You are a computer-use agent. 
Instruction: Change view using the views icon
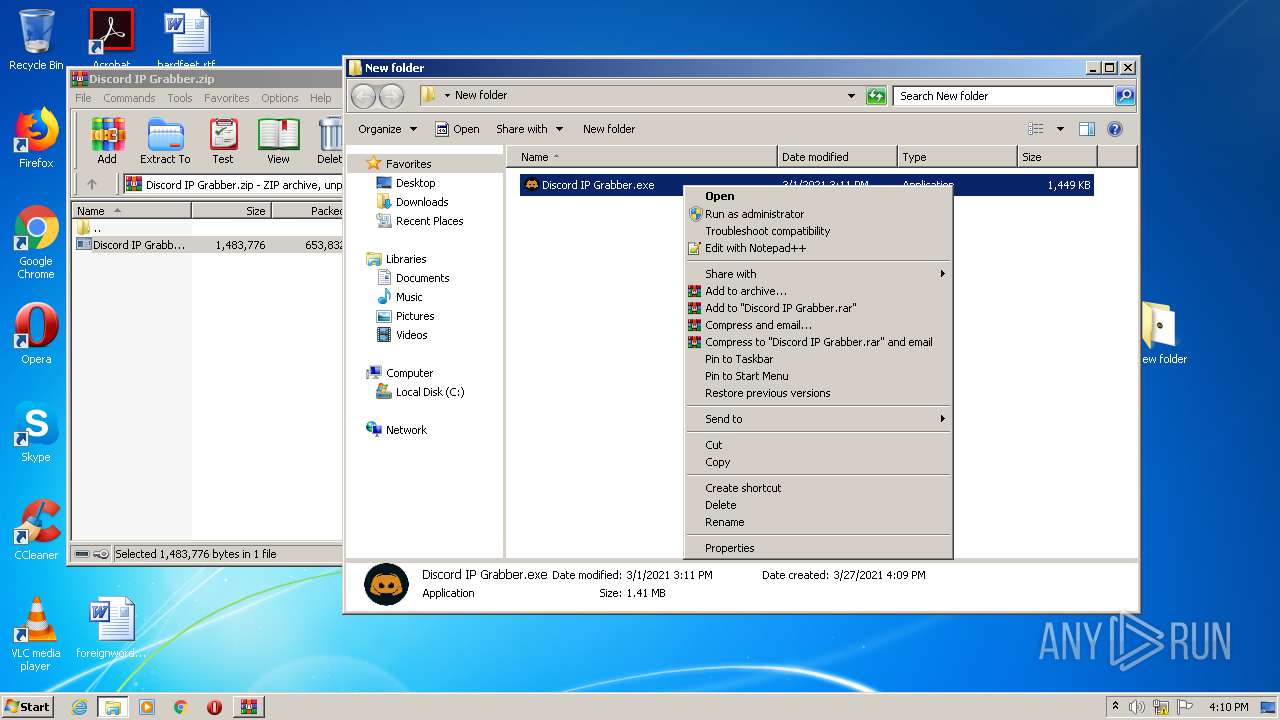[x=1036, y=129]
